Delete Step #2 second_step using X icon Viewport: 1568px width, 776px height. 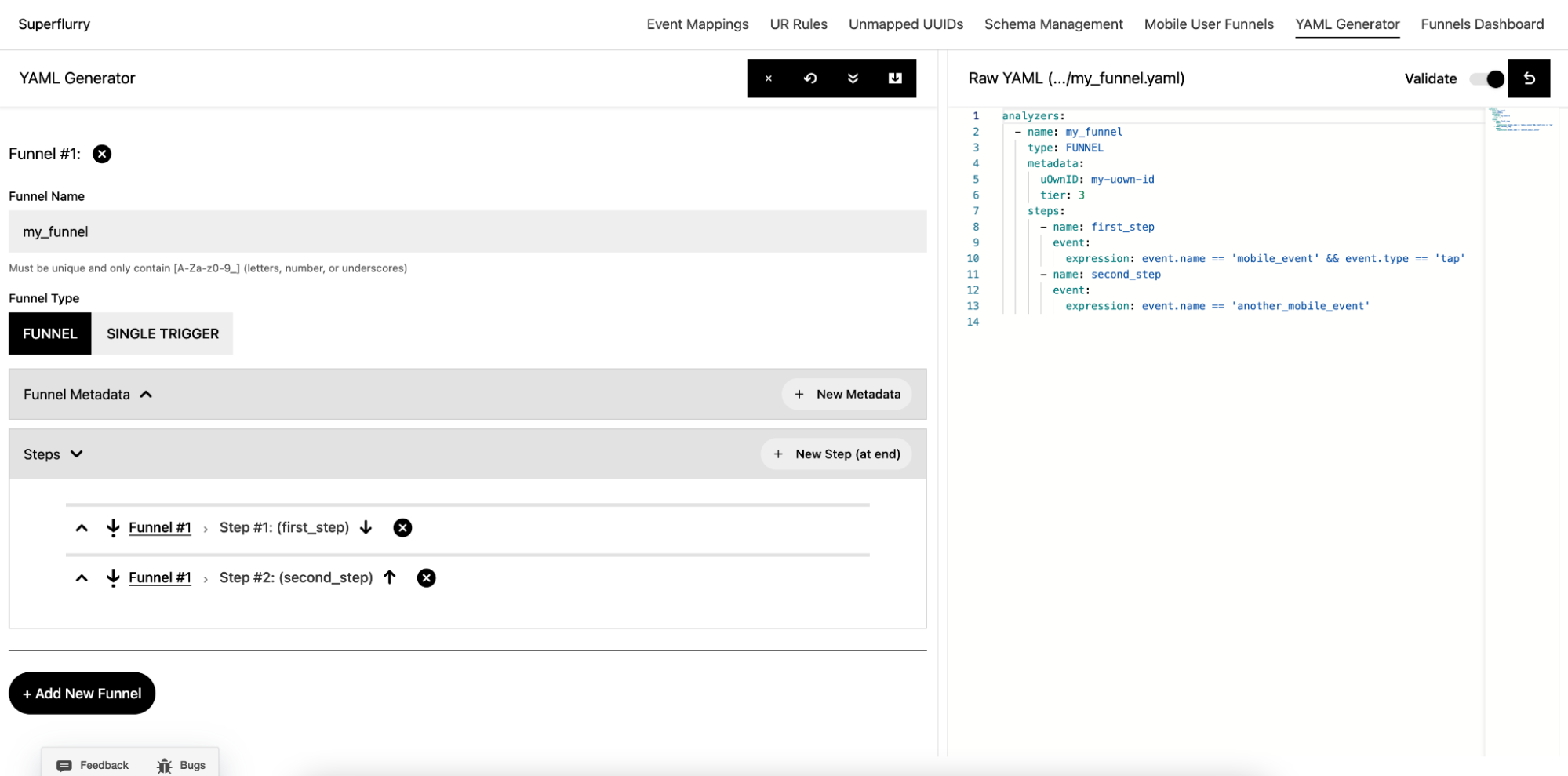tap(426, 578)
